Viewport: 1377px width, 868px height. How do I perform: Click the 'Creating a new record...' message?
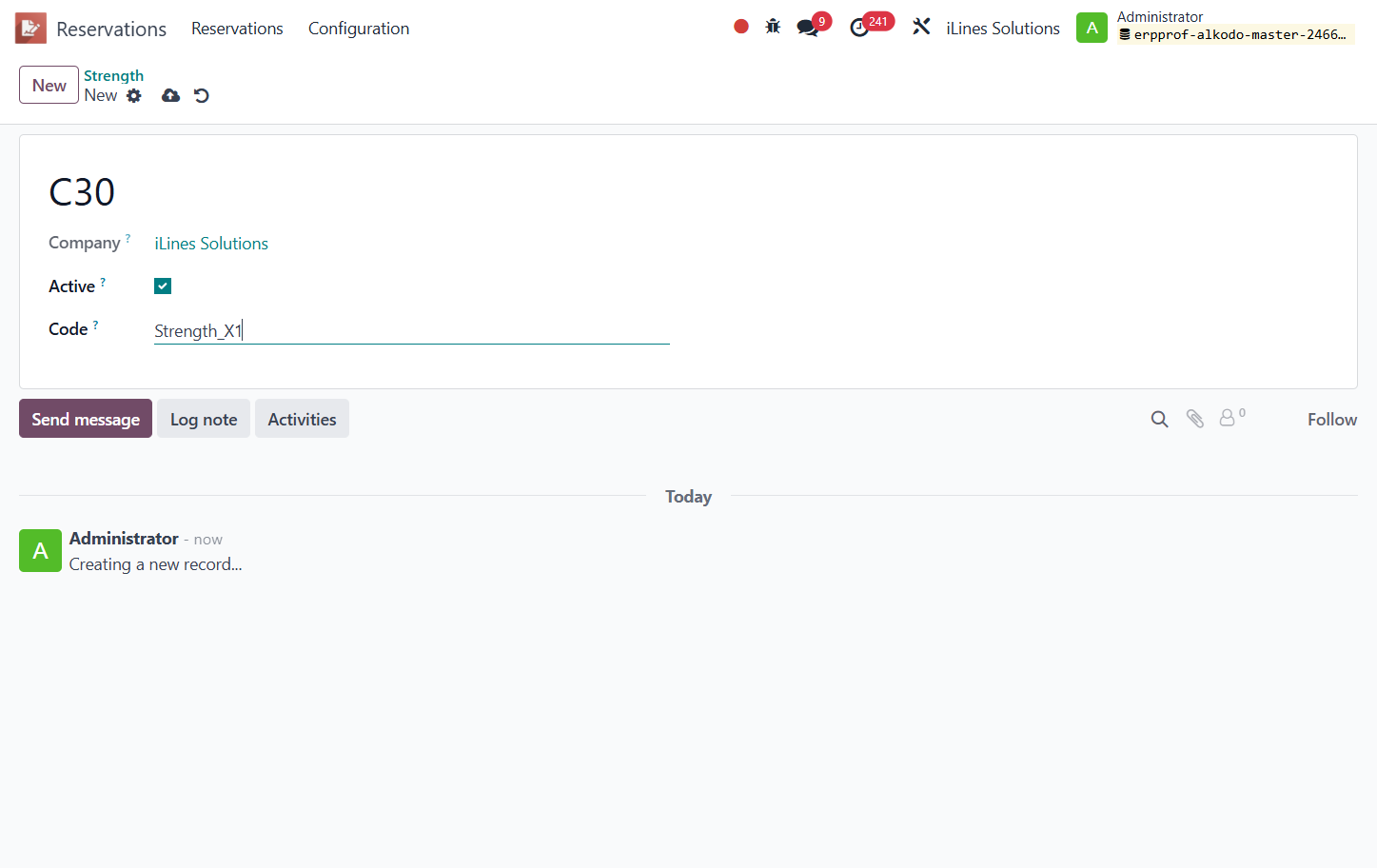coord(155,564)
